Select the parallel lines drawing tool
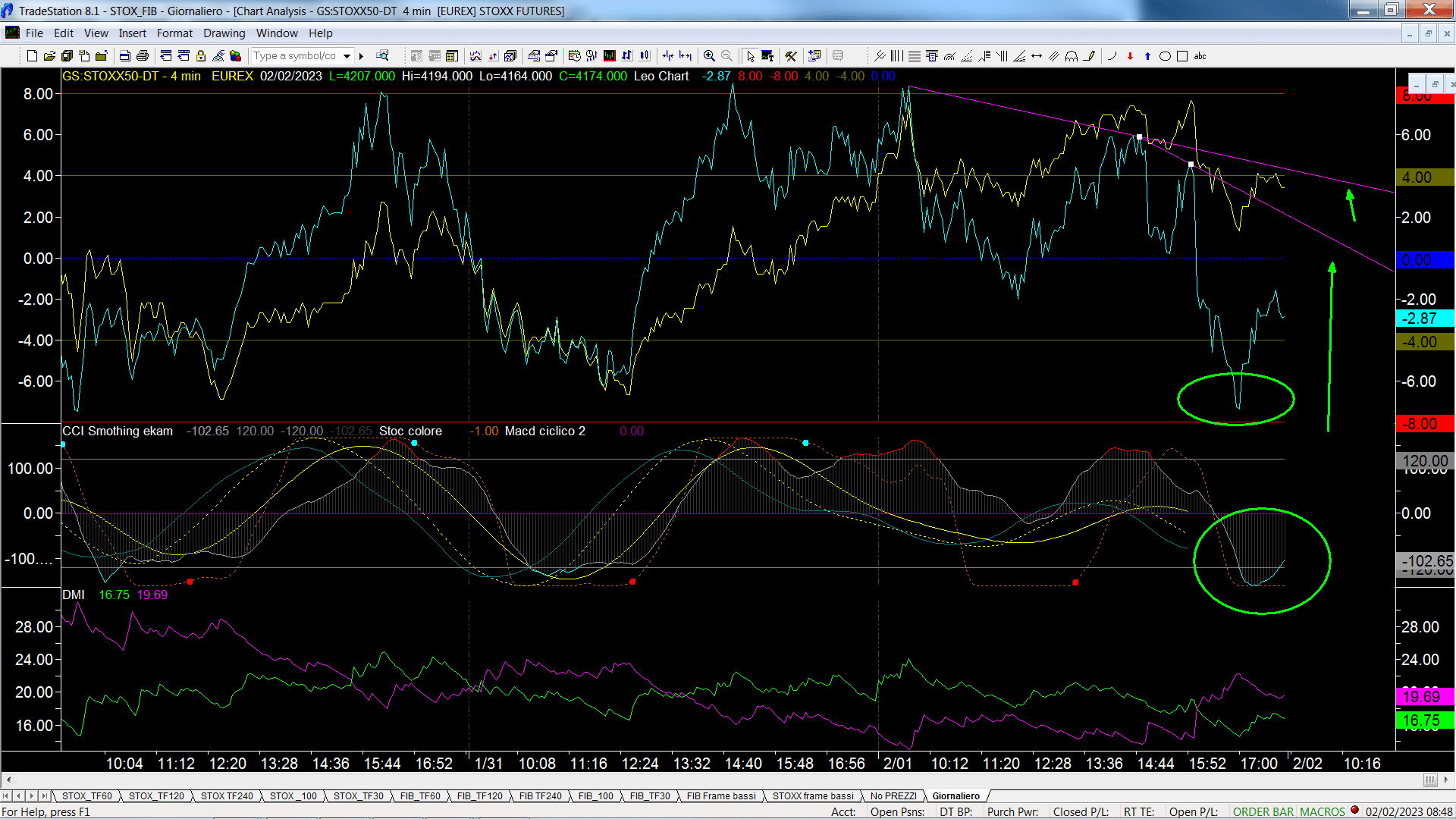Image resolution: width=1456 pixels, height=819 pixels. point(1054,55)
